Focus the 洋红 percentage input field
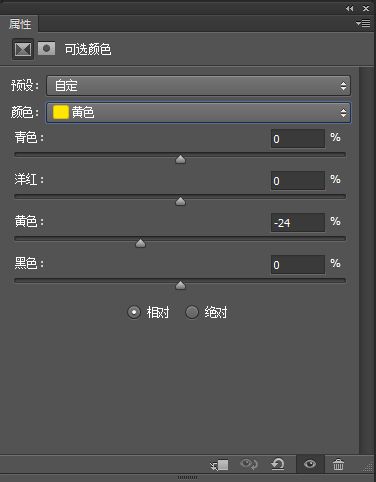This screenshot has height=482, width=376. 298,181
